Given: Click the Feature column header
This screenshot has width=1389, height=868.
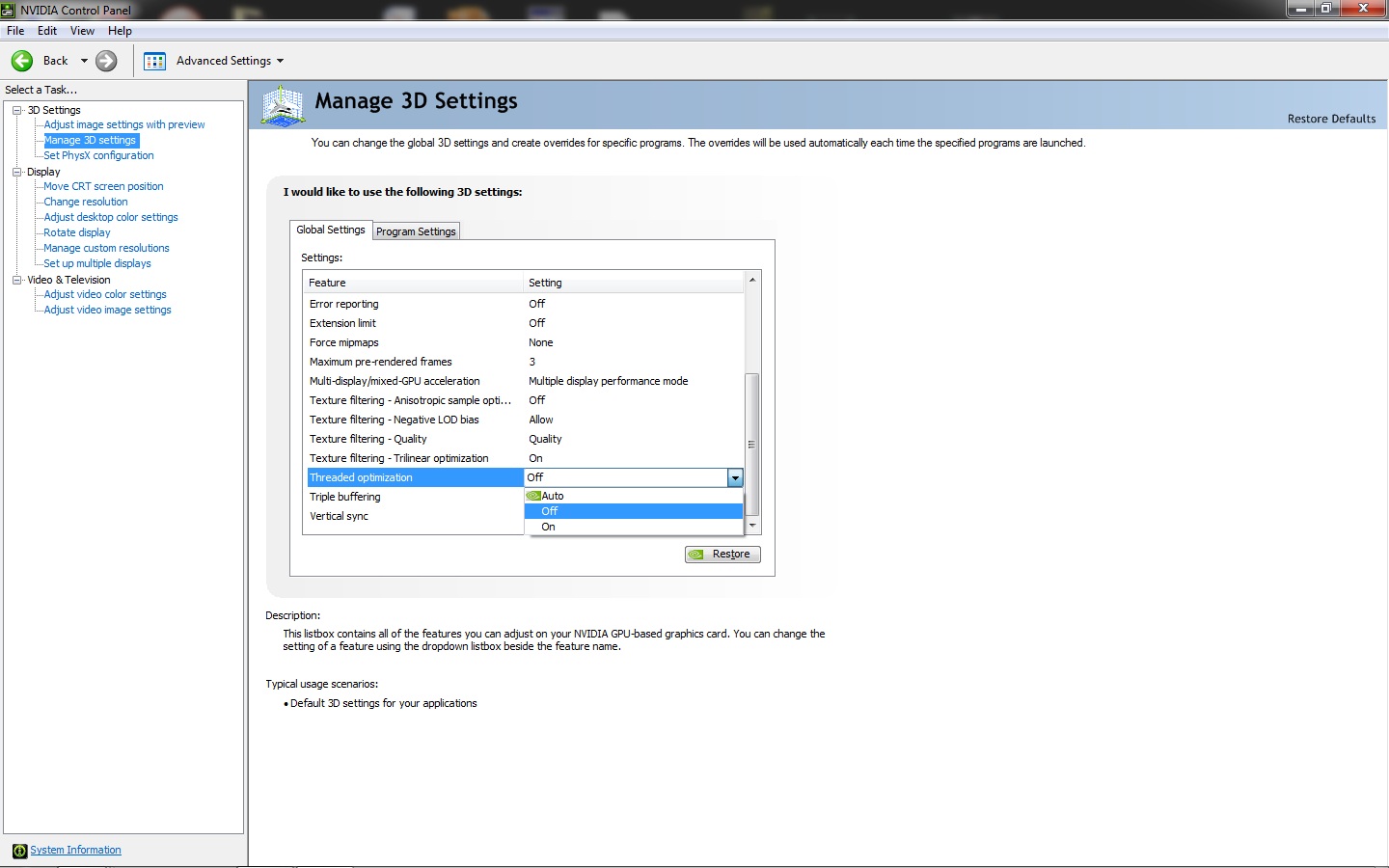Looking at the screenshot, I should coord(413,283).
